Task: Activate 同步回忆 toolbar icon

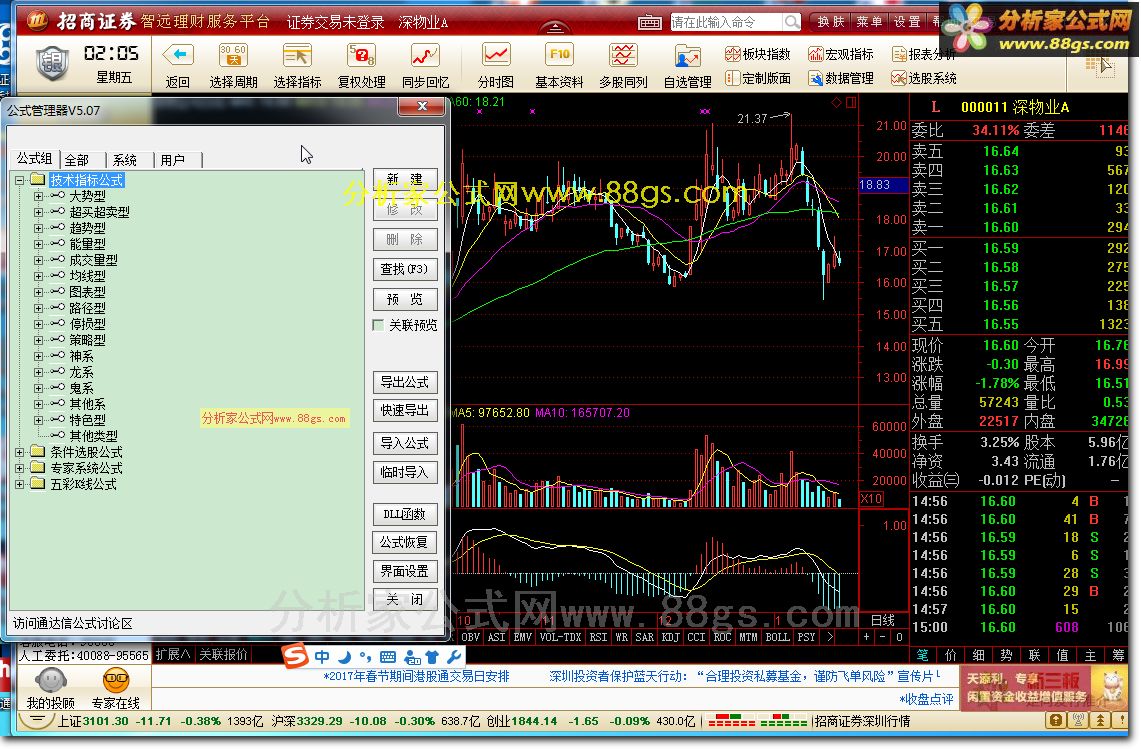Action: (x=425, y=55)
